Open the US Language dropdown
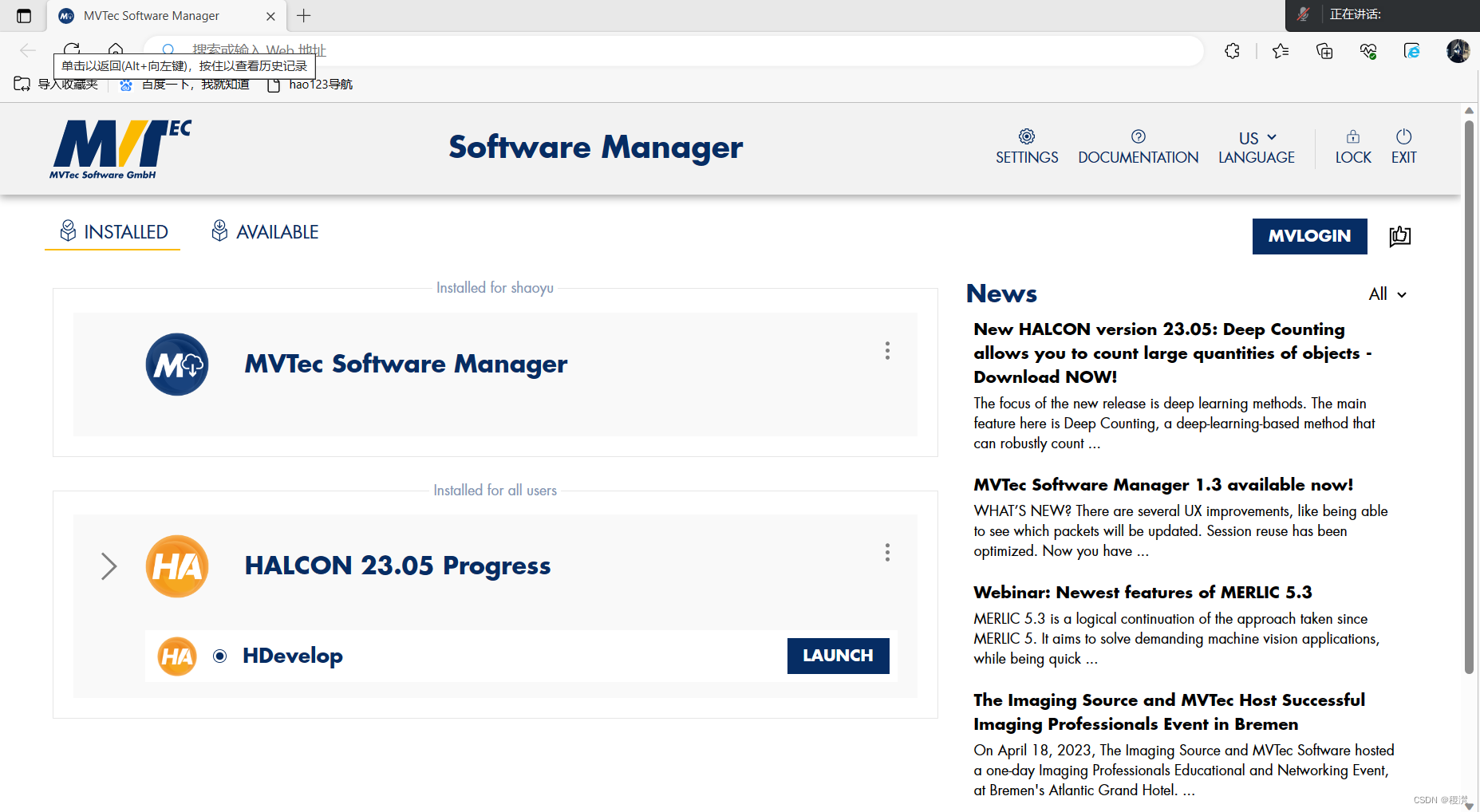Image resolution: width=1480 pixels, height=812 pixels. [x=1257, y=147]
